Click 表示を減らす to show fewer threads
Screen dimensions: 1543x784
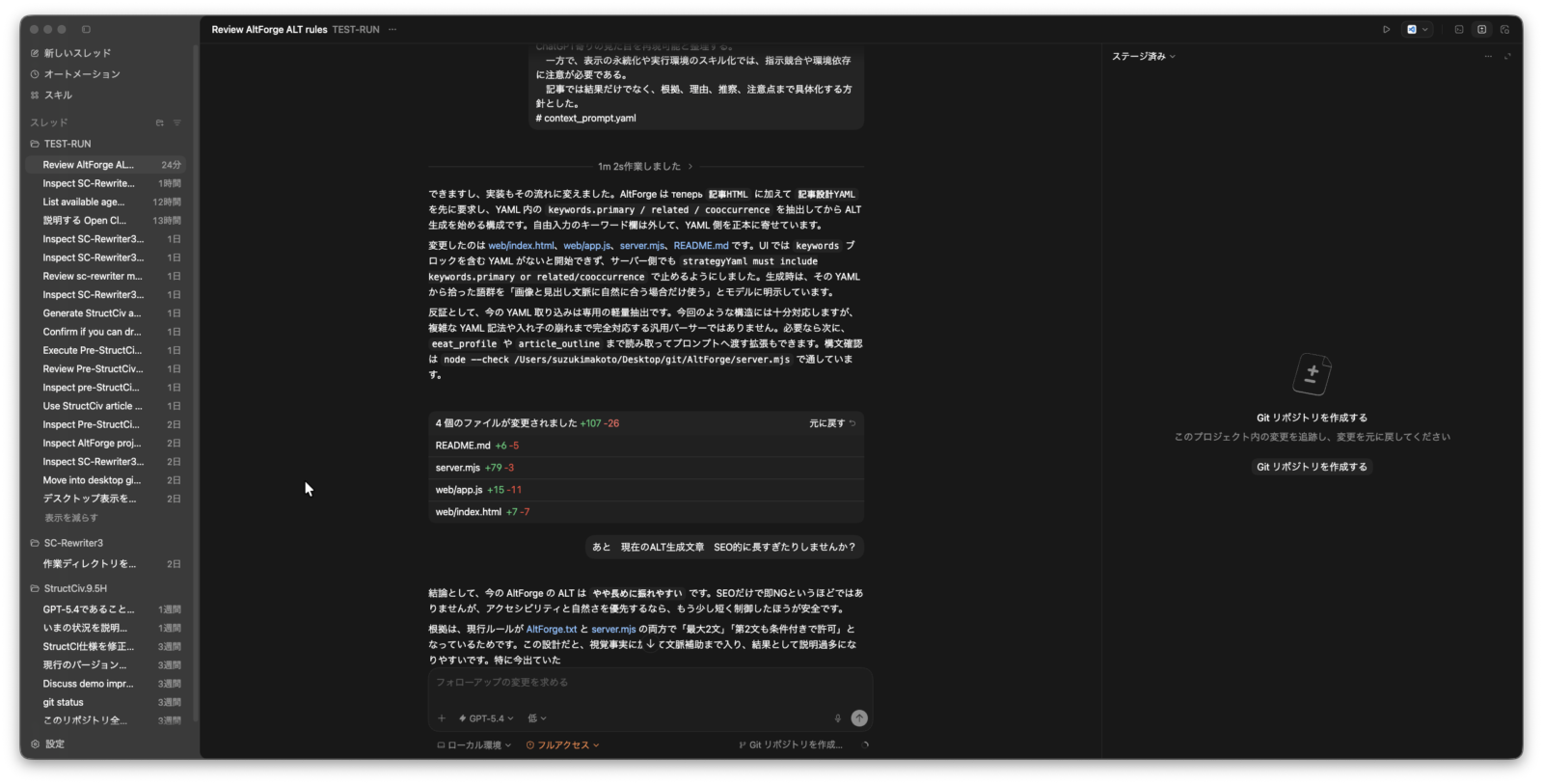70,518
